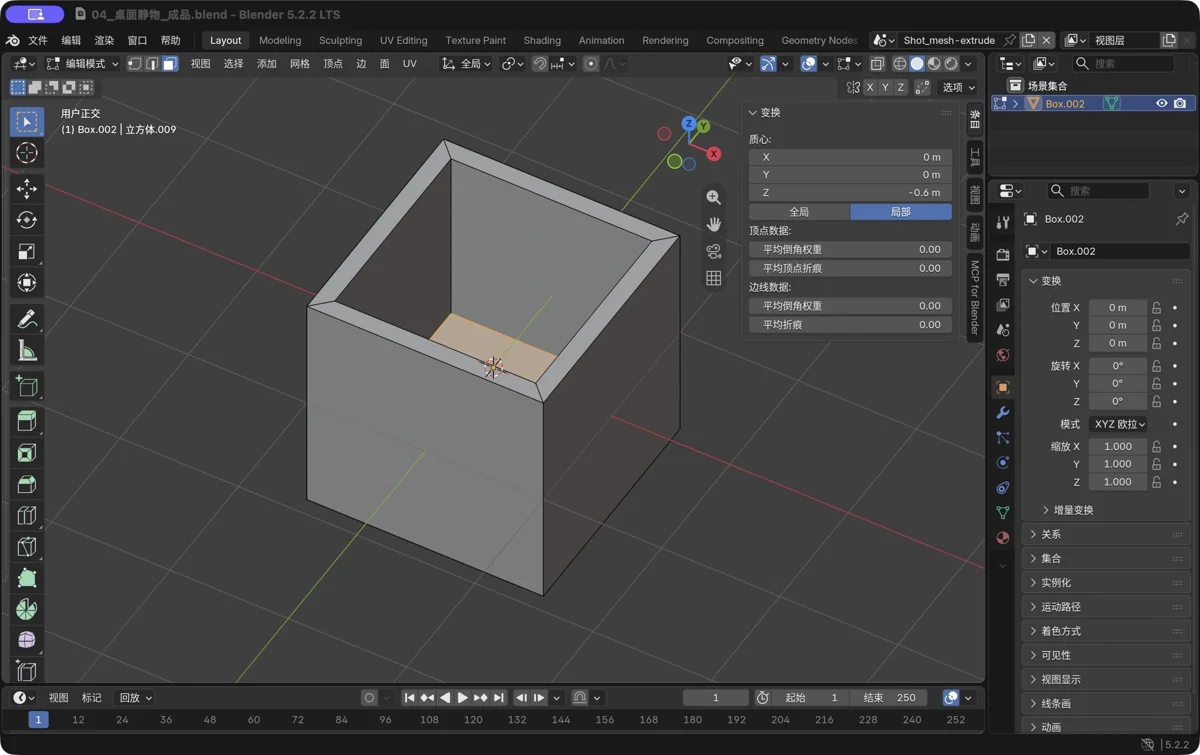Open the 选项 options button

click(x=958, y=88)
